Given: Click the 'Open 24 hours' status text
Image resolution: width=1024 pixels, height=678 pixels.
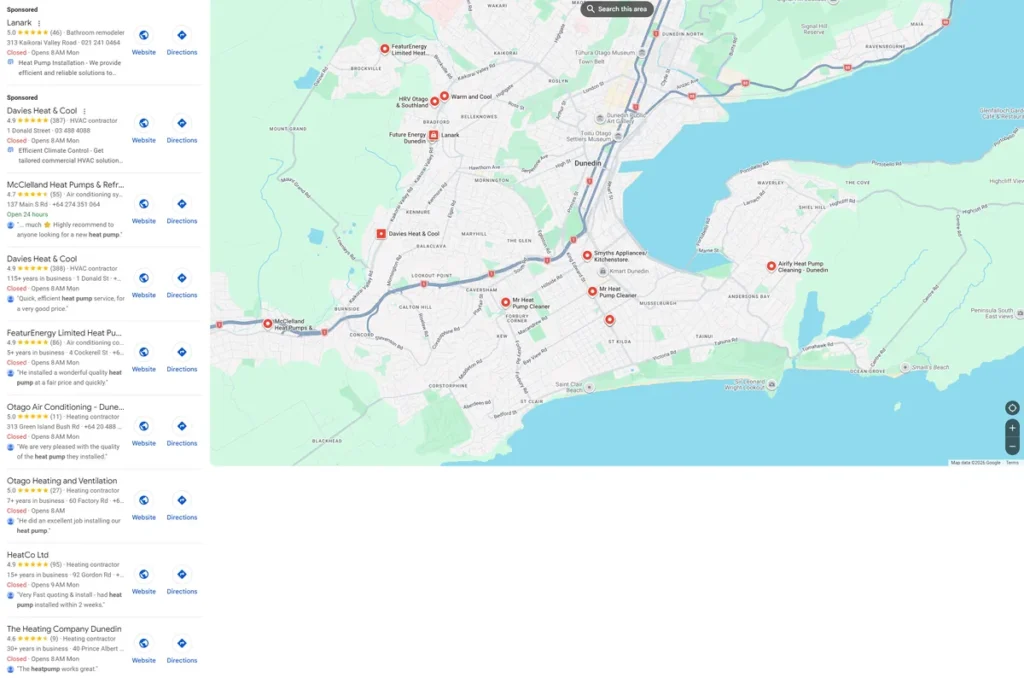Looking at the screenshot, I should [x=27, y=214].
